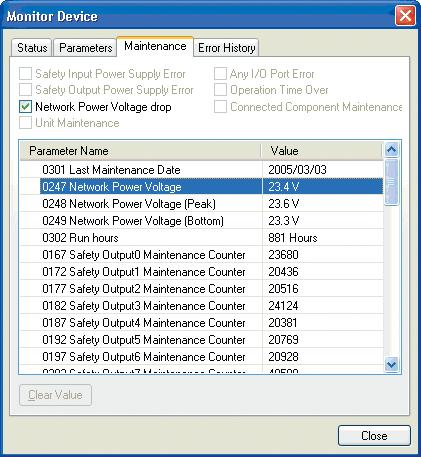The image size is (421, 457).
Task: Toggle Any I/O Port Error checkbox
Action: [x=220, y=74]
